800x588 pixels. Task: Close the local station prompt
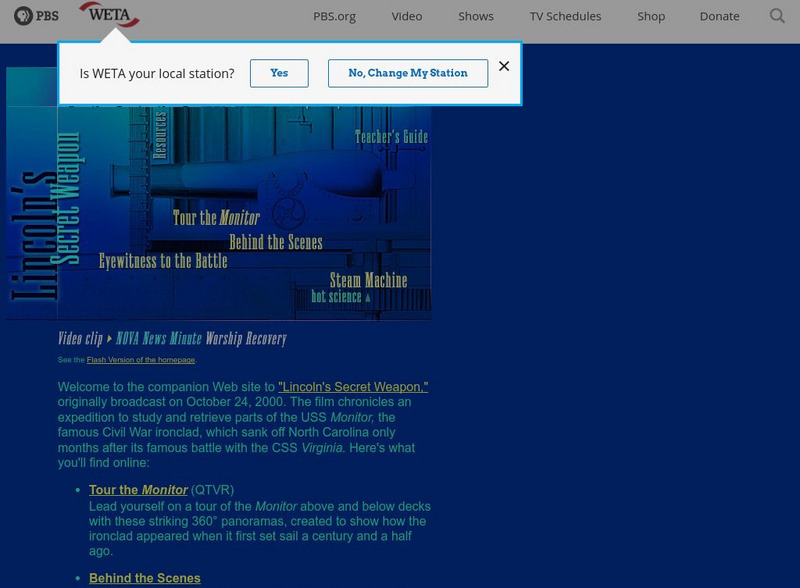[504, 66]
